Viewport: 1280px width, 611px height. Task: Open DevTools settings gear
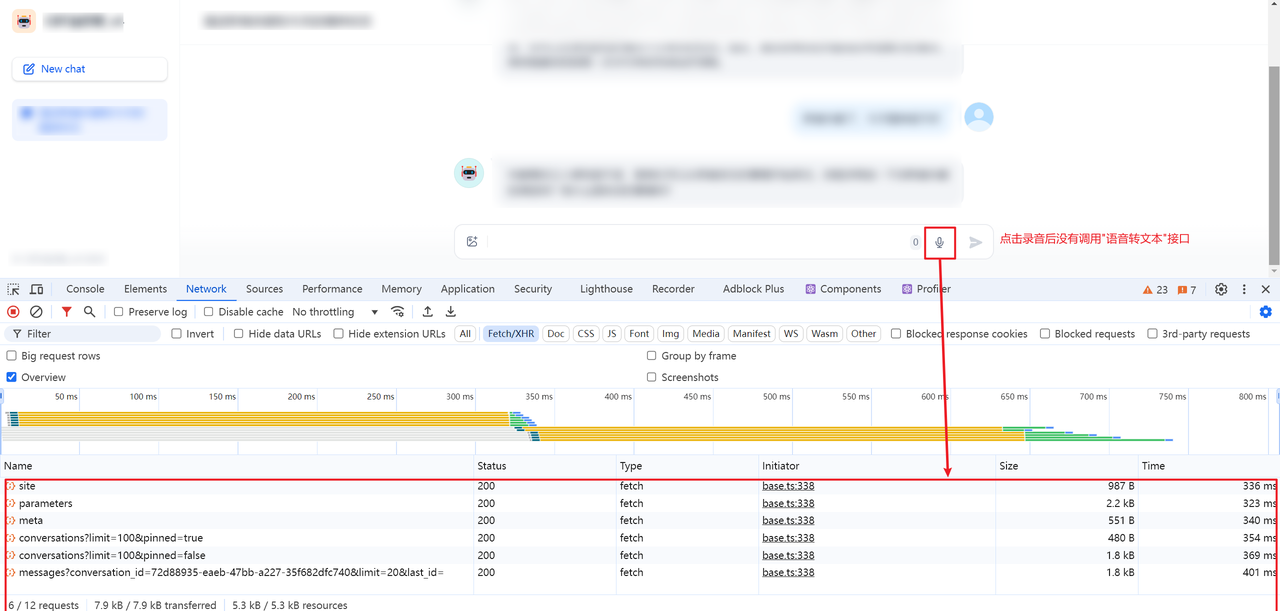click(1221, 289)
